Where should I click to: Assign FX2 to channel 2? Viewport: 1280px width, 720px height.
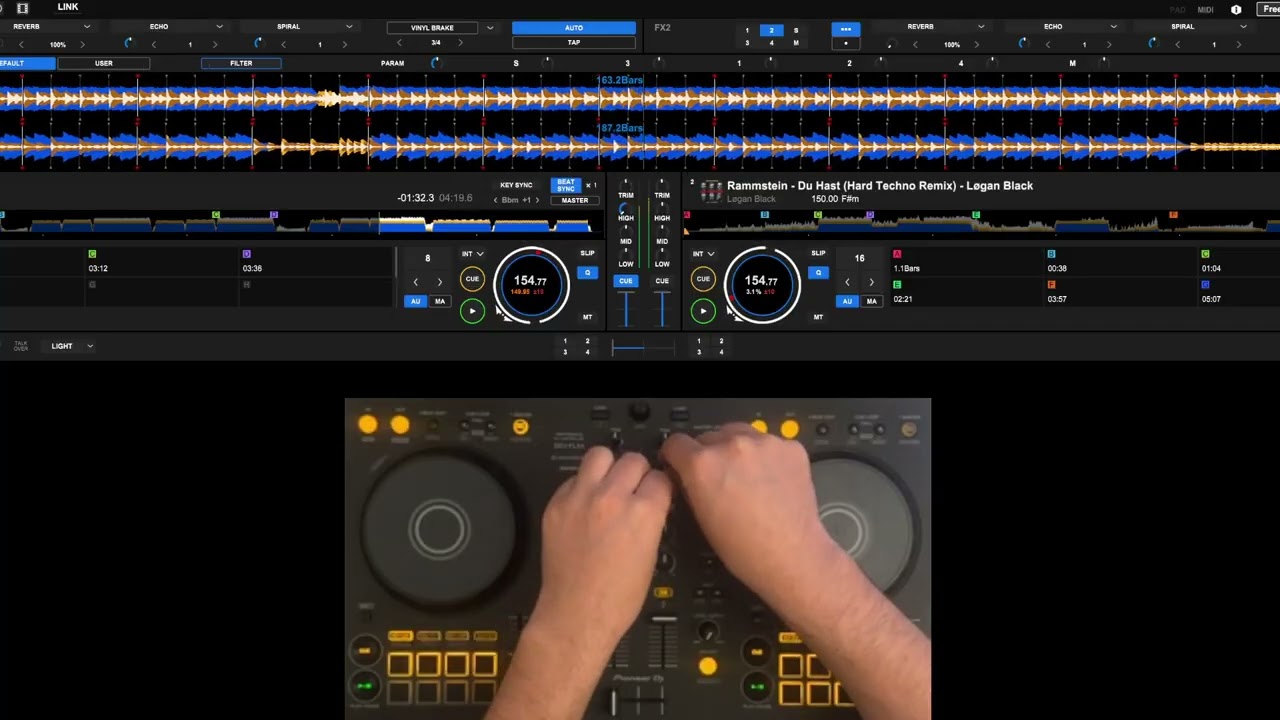click(771, 31)
